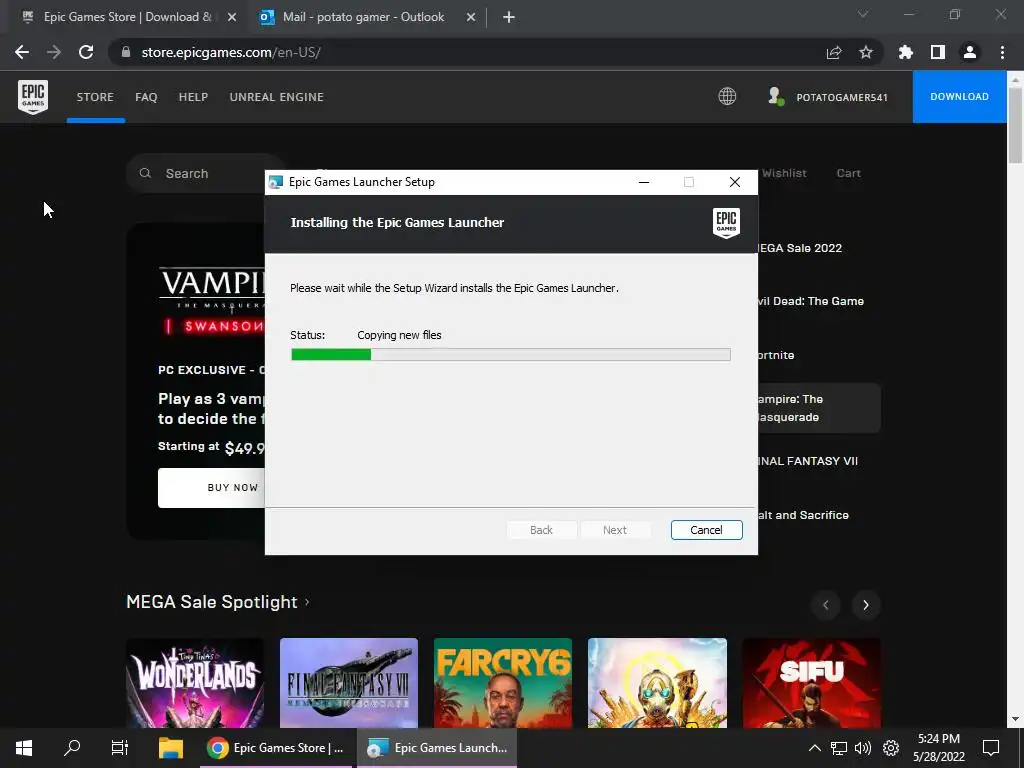Show hidden system tray icons
Viewport: 1024px width, 768px height.
[x=814, y=748]
